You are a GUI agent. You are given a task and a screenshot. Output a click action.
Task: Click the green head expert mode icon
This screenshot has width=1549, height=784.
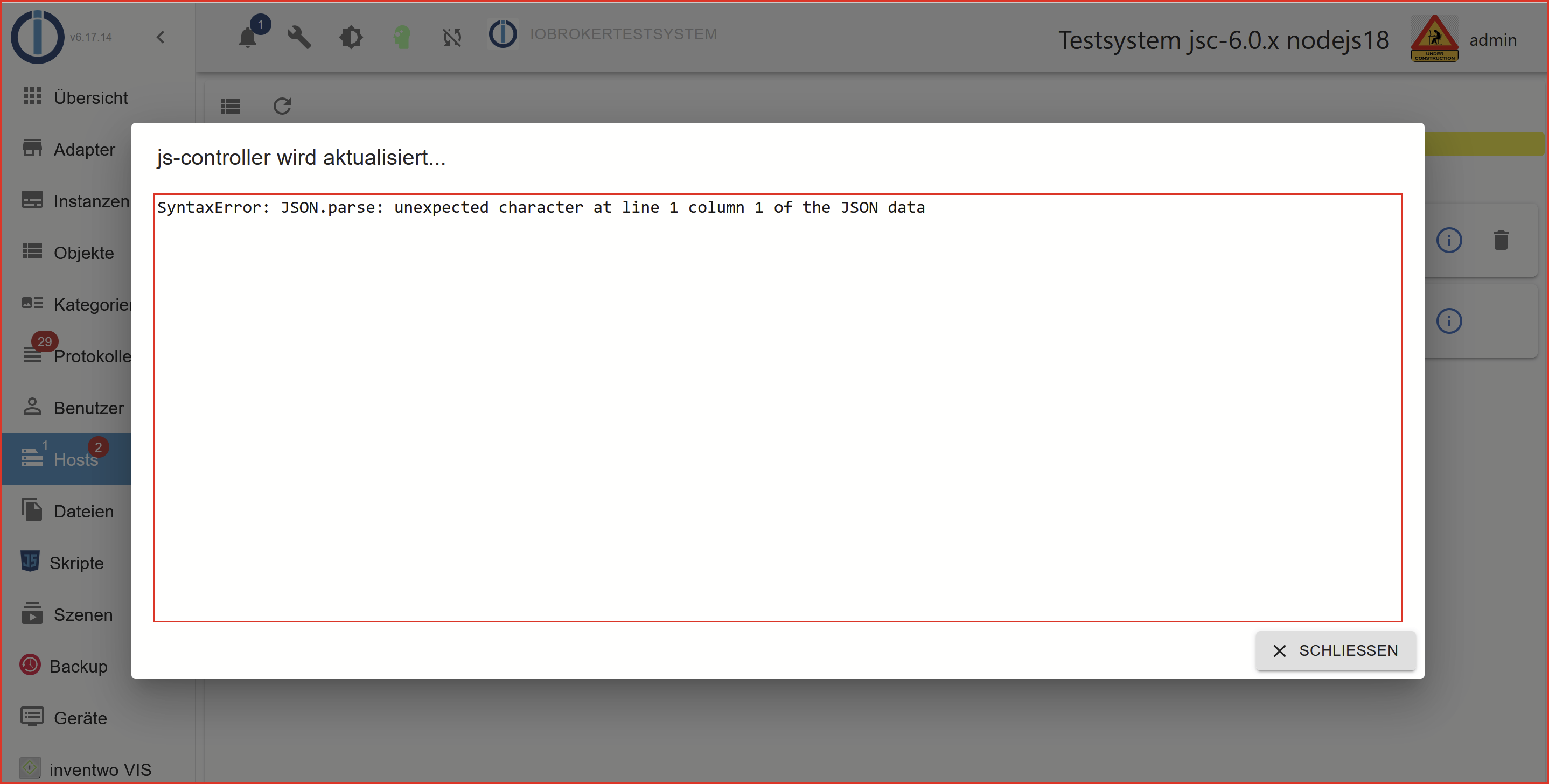(x=402, y=37)
